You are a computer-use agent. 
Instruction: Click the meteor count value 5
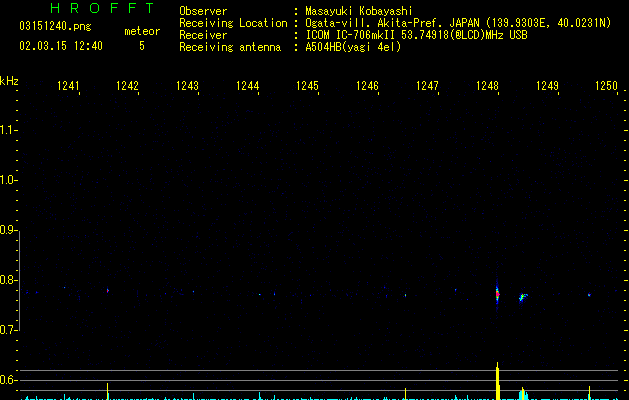tap(142, 46)
